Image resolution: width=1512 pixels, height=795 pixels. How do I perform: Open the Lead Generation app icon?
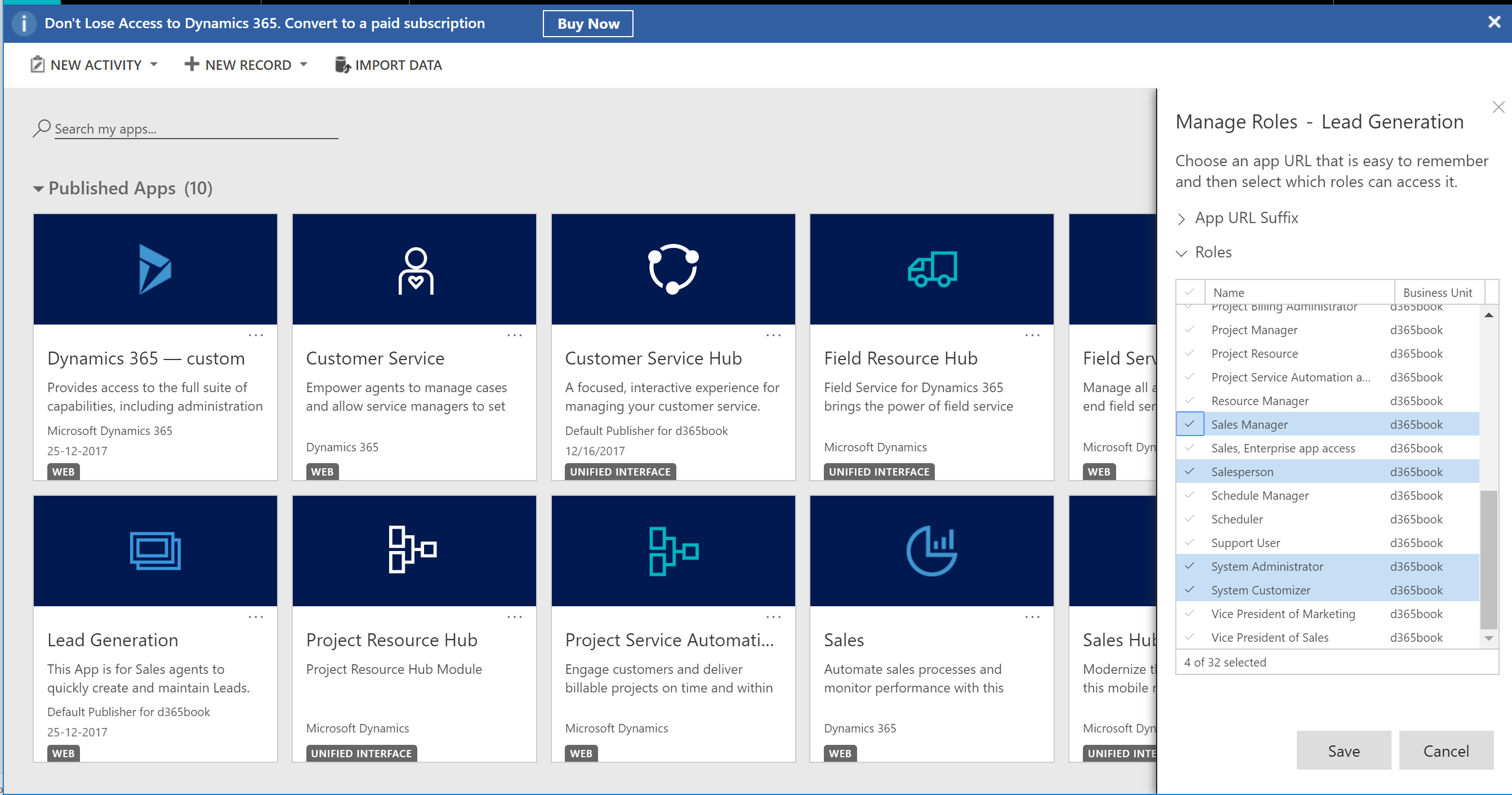tap(155, 550)
